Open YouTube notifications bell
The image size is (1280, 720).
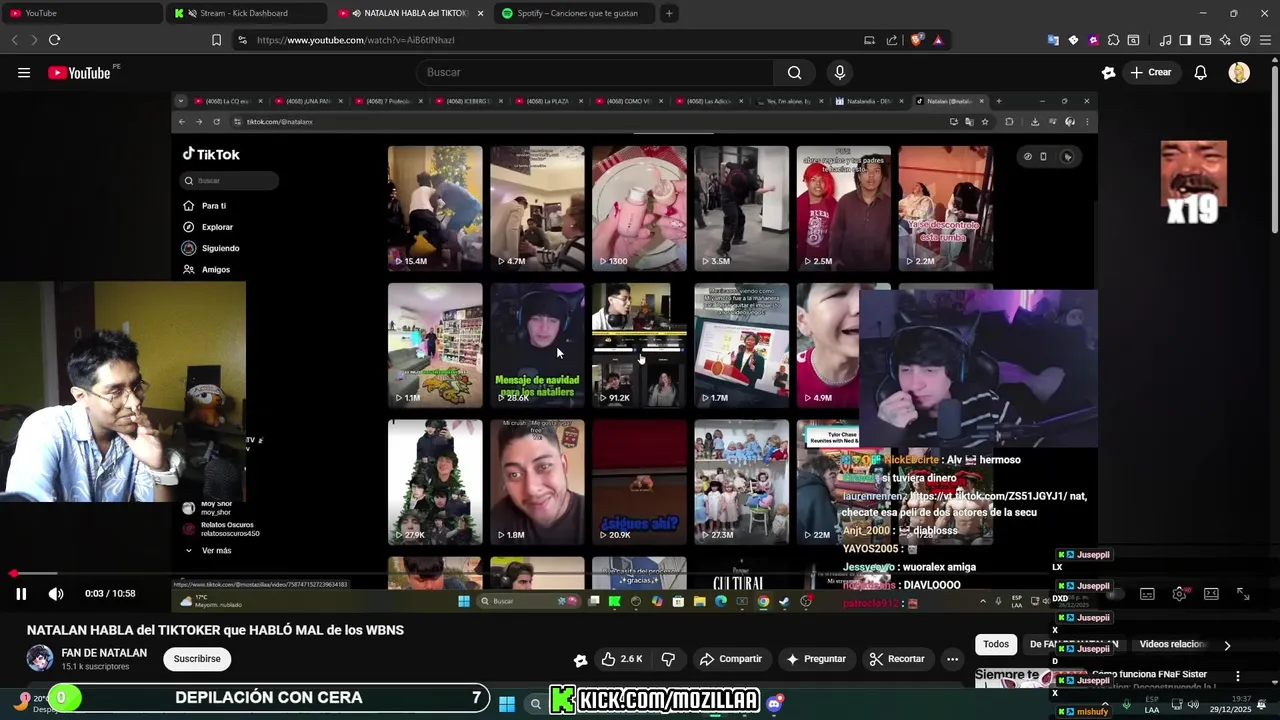1200,72
